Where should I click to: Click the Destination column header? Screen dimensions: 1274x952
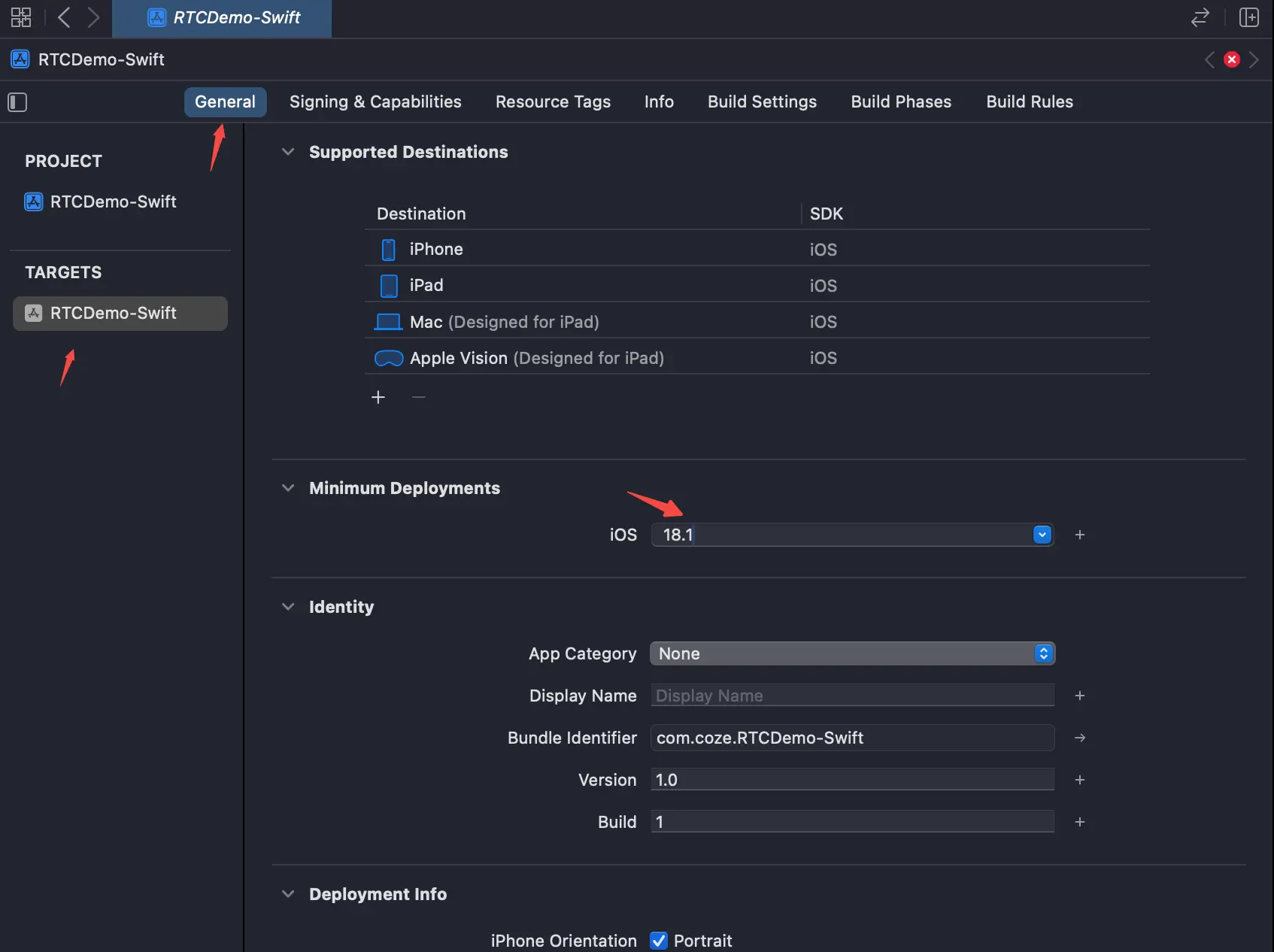pos(421,214)
